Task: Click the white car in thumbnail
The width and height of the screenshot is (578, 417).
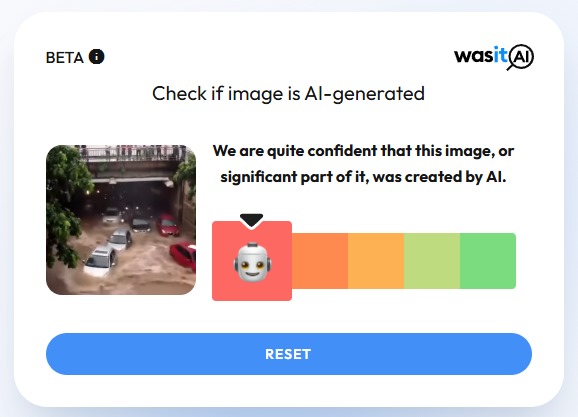Action: (100, 261)
